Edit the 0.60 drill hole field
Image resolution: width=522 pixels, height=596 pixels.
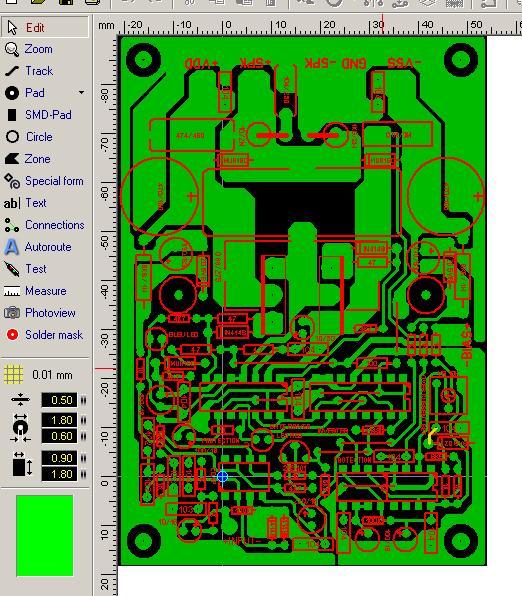click(59, 436)
